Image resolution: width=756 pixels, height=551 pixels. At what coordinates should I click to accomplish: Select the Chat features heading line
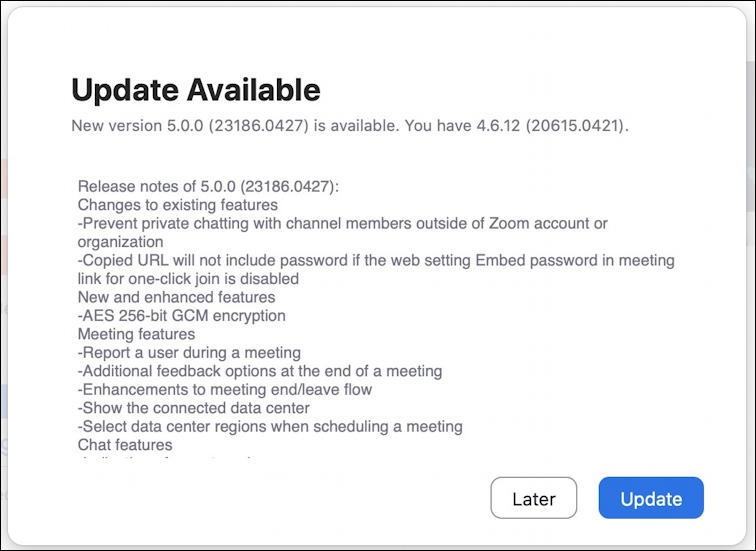[125, 445]
